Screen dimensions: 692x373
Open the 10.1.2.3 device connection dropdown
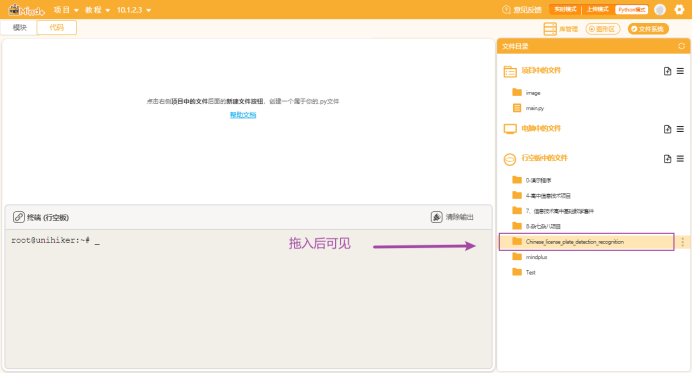134,10
